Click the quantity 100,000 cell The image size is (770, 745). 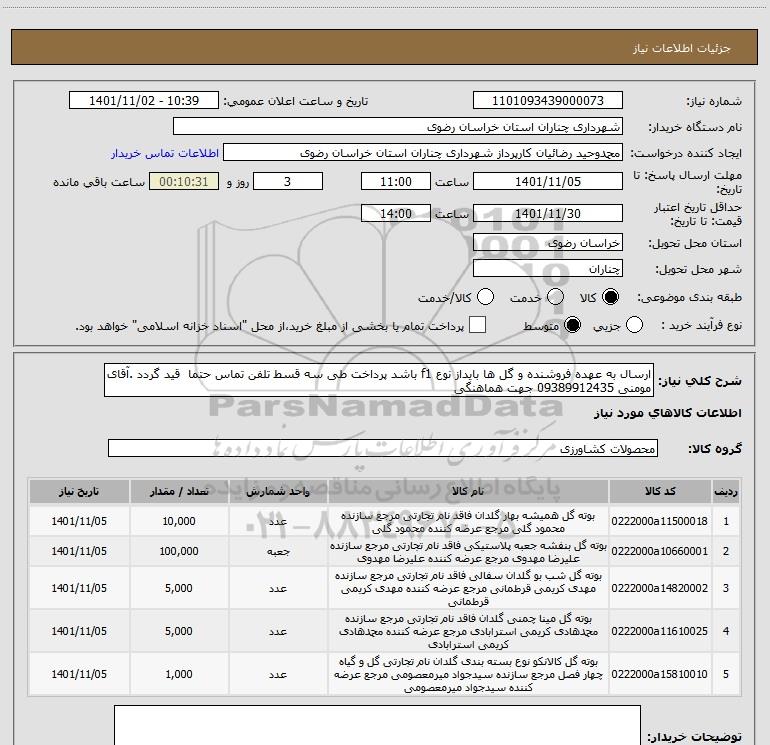179,552
